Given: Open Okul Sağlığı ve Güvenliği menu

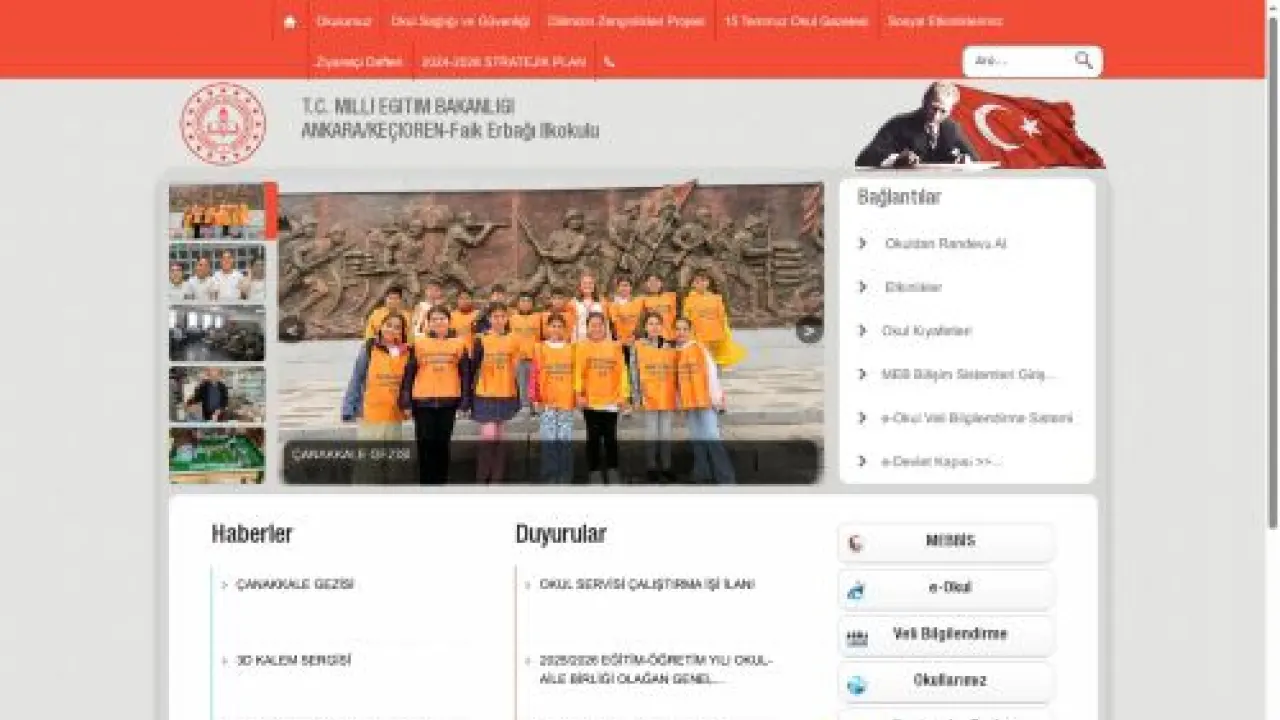Looking at the screenshot, I should [460, 21].
